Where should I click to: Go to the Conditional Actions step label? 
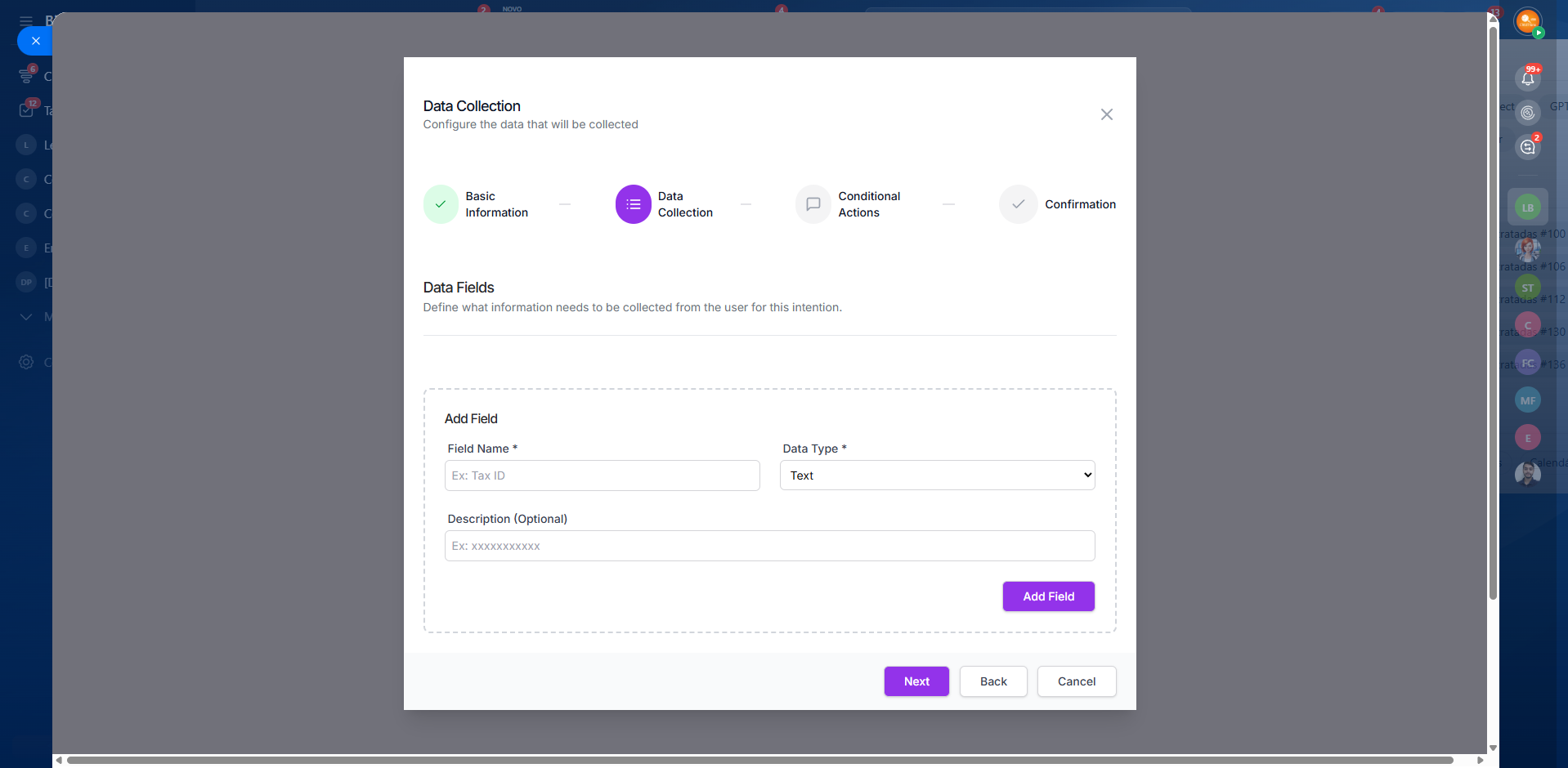pyautogui.click(x=868, y=204)
